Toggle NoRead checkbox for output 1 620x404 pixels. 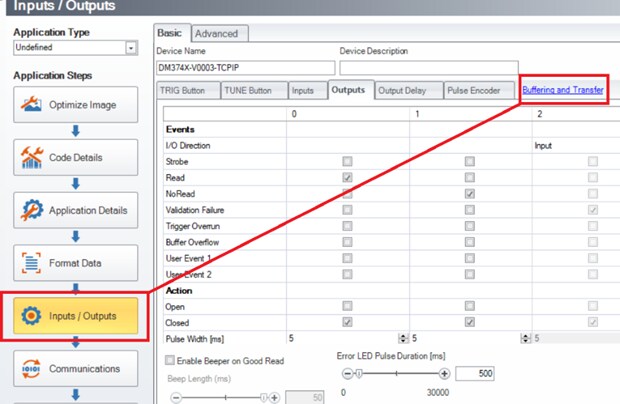(470, 193)
